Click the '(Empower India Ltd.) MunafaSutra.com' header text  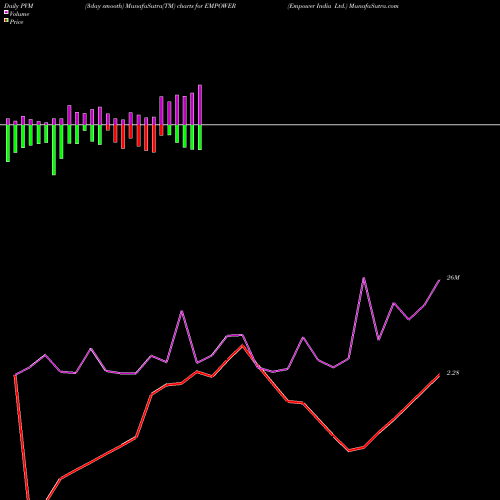pos(343,6)
